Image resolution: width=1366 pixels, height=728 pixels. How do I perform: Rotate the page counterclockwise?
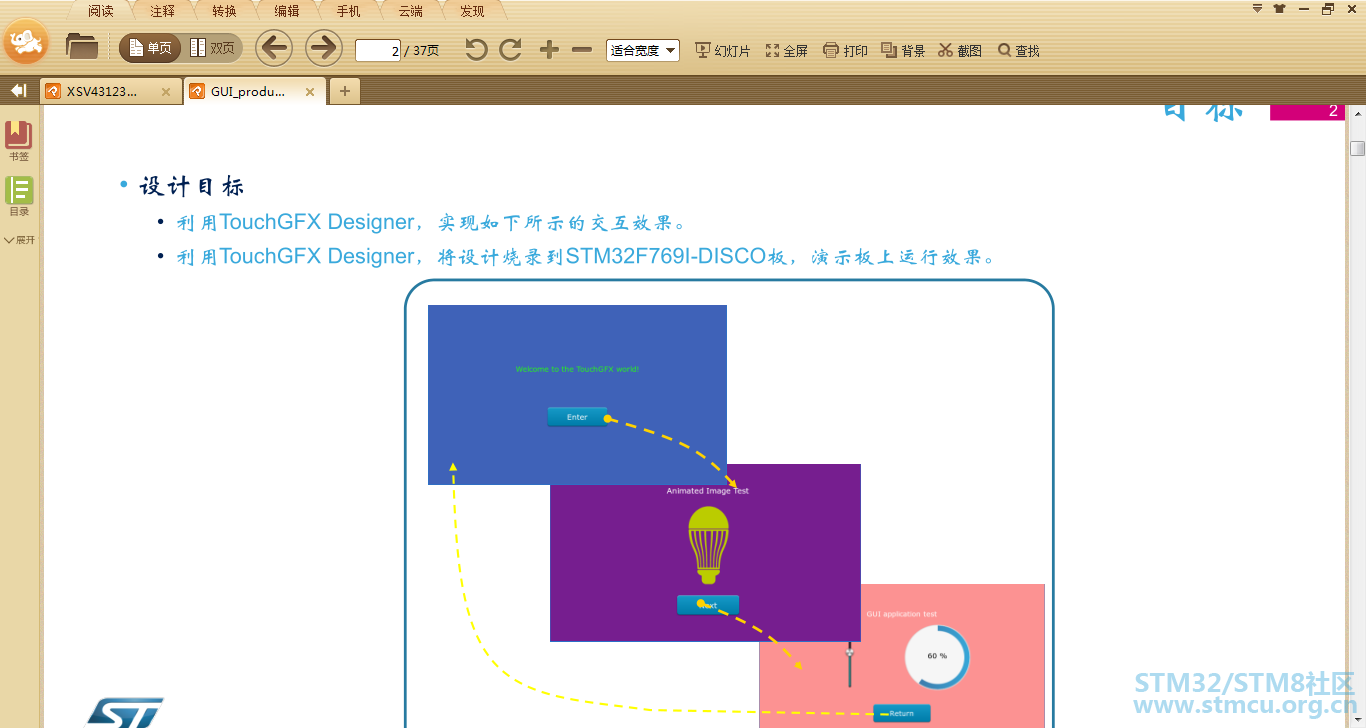pyautogui.click(x=477, y=49)
